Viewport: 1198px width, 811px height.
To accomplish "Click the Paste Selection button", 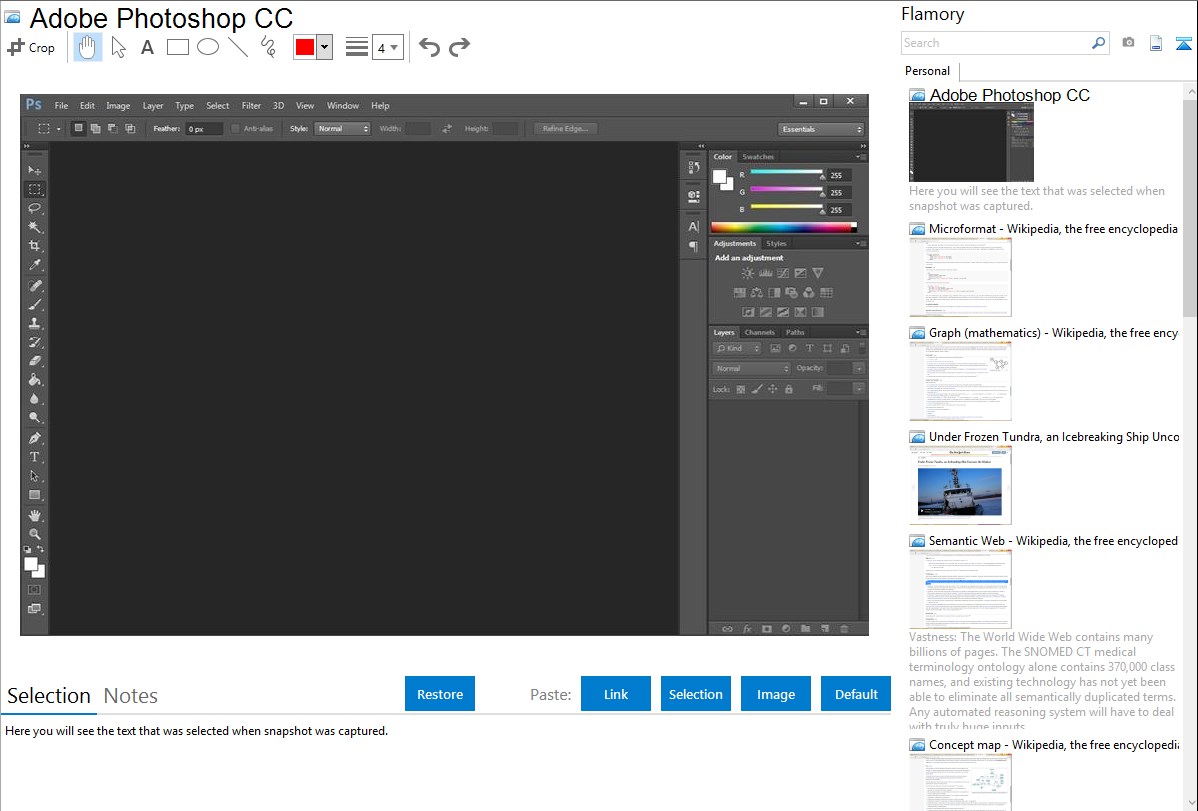I will point(696,694).
